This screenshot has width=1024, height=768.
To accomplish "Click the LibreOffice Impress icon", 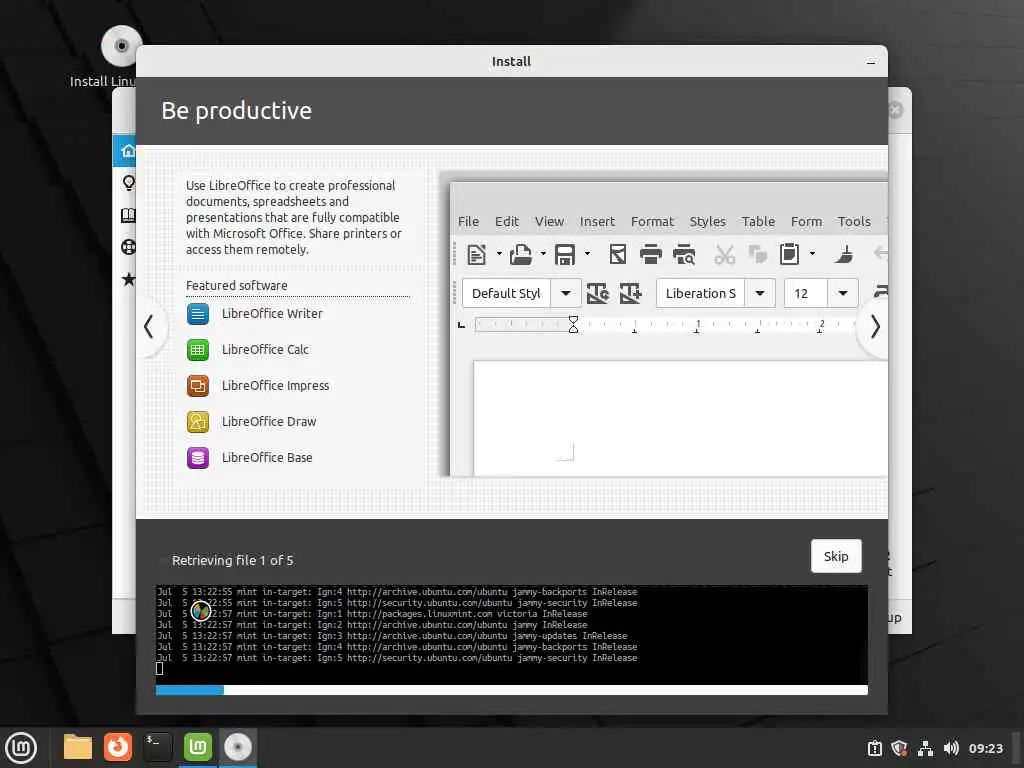I will coord(198,385).
